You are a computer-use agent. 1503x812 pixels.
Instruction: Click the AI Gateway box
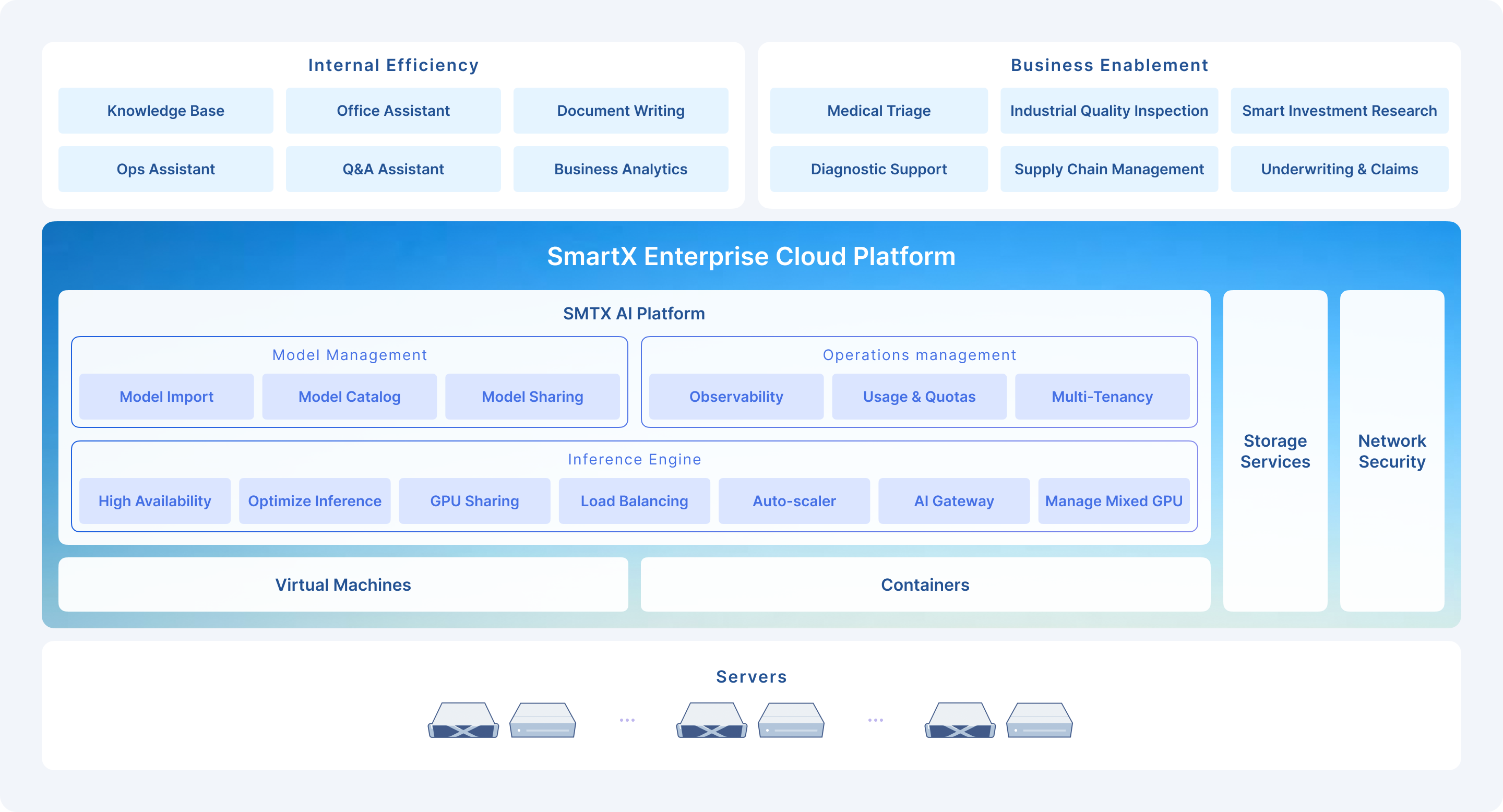pos(954,501)
